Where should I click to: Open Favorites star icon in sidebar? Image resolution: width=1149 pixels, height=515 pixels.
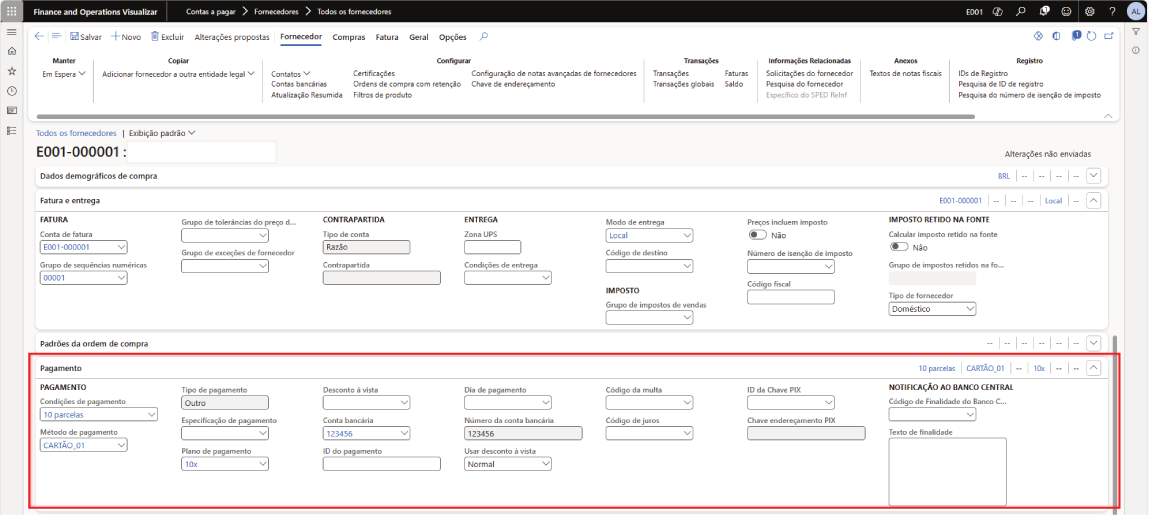click(11, 71)
